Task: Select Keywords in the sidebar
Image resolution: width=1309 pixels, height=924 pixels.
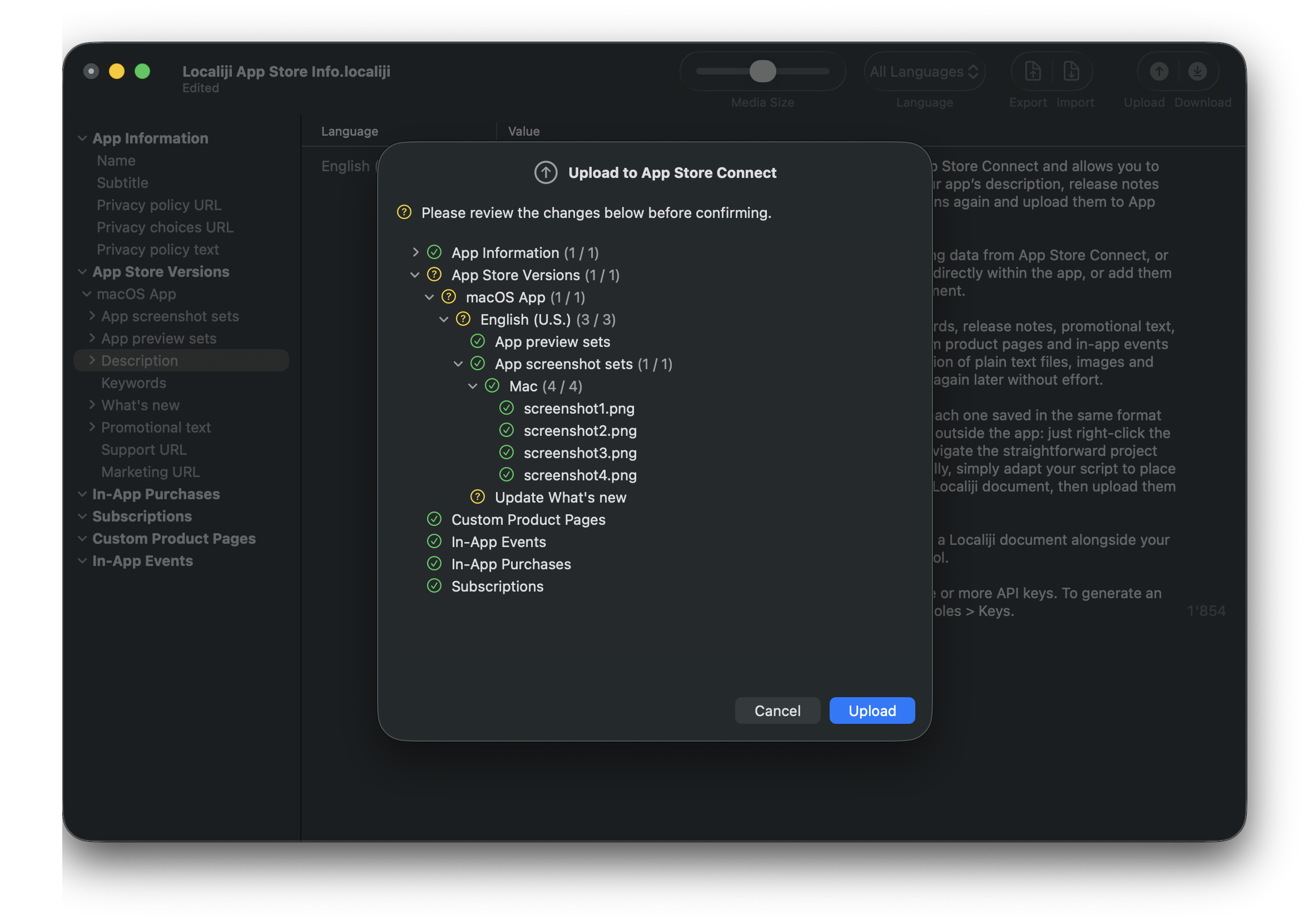Action: (x=133, y=382)
